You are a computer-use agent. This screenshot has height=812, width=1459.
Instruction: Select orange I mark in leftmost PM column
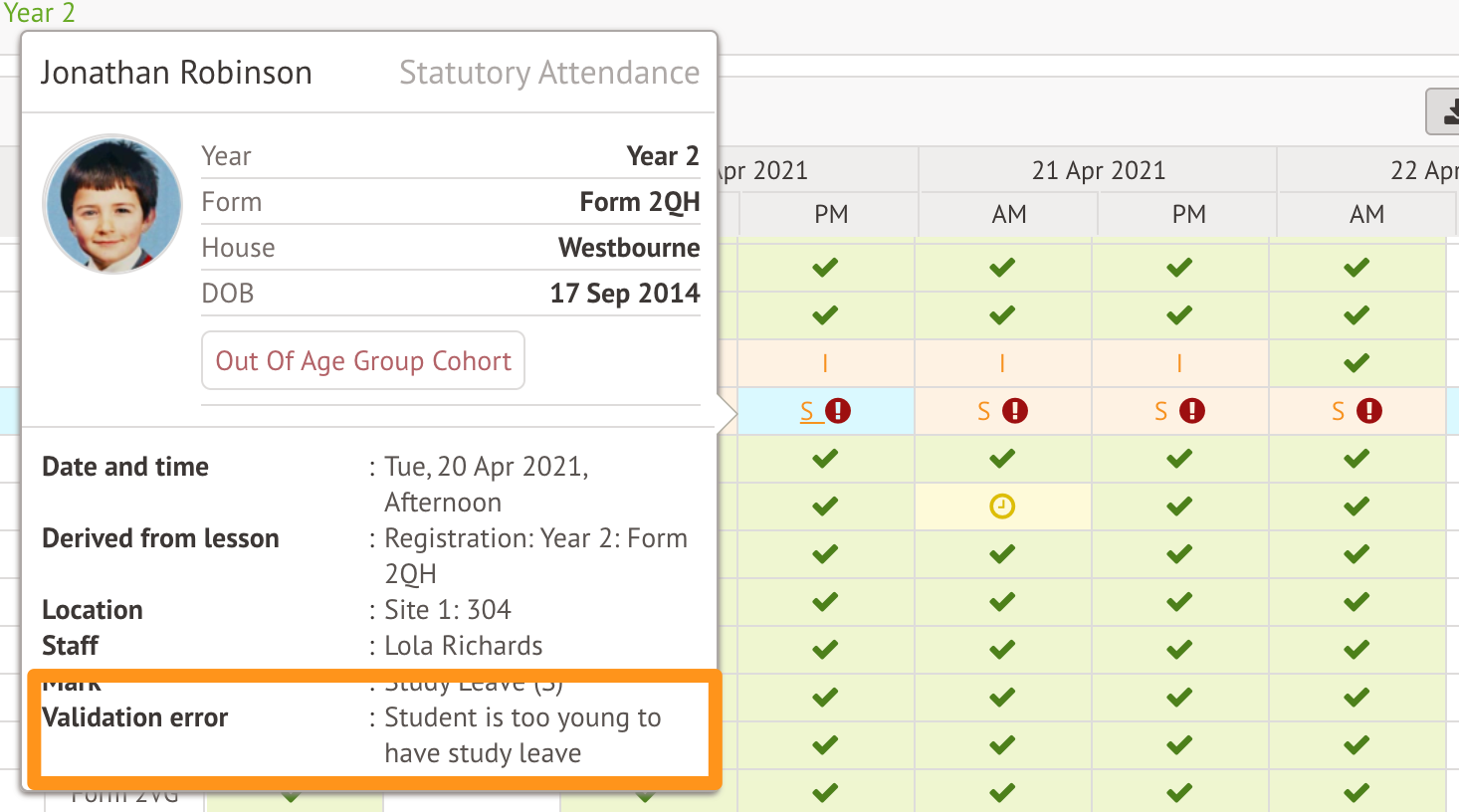(825, 364)
